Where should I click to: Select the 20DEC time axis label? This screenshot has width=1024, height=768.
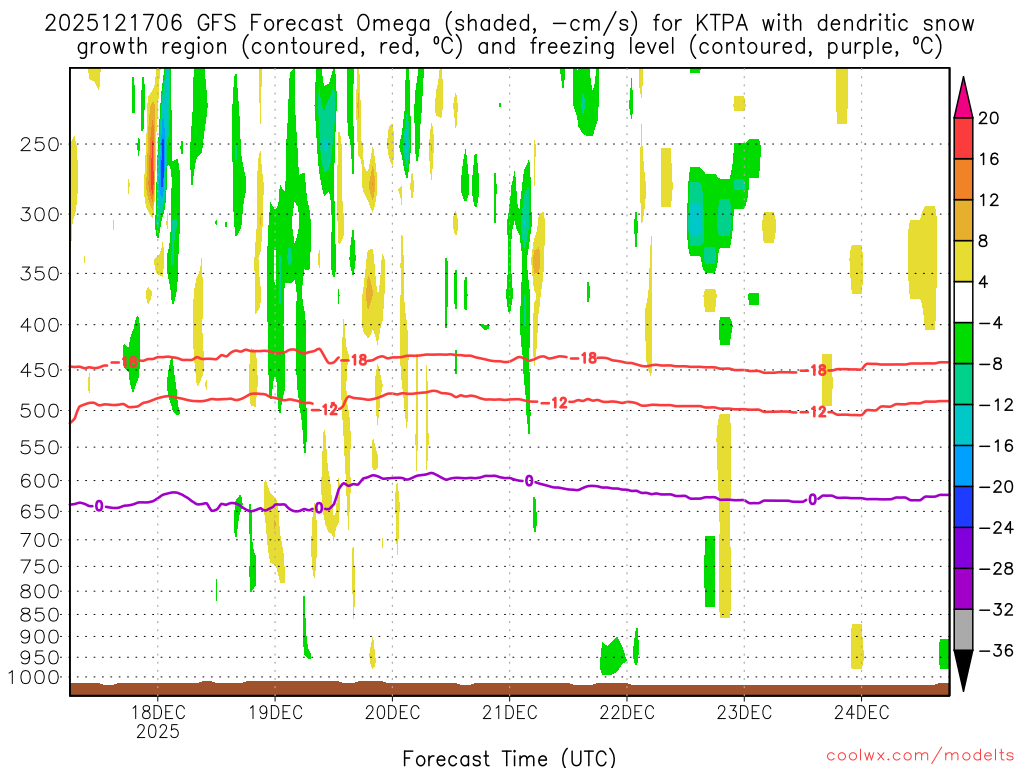click(392, 713)
